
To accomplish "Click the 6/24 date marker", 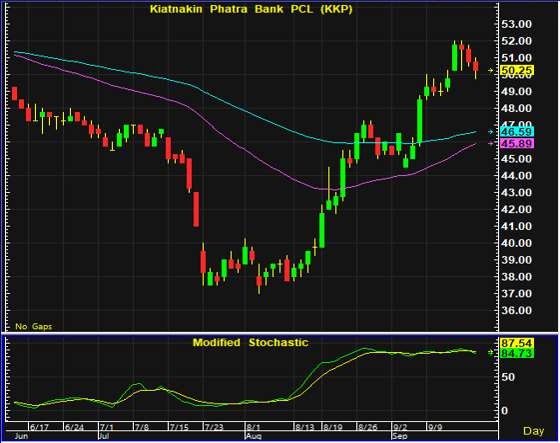I will pos(74,427).
